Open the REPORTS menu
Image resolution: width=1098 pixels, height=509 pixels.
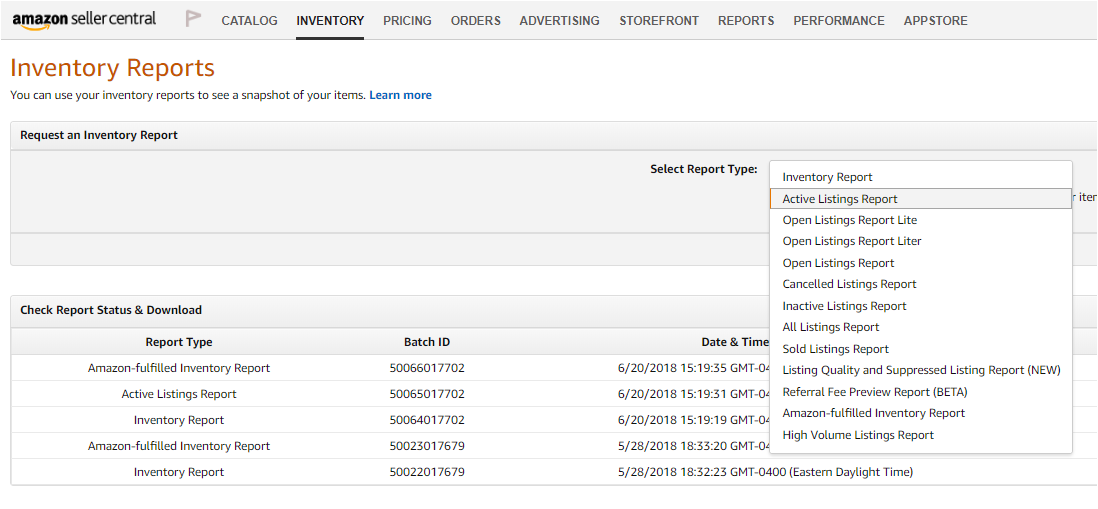[746, 21]
